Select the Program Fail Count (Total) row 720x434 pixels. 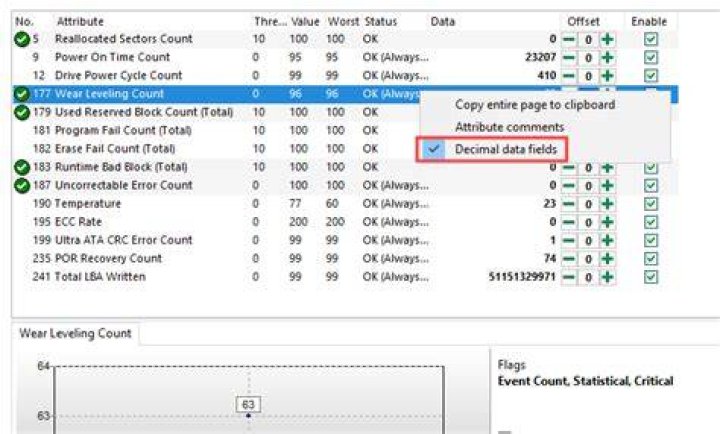click(x=345, y=131)
